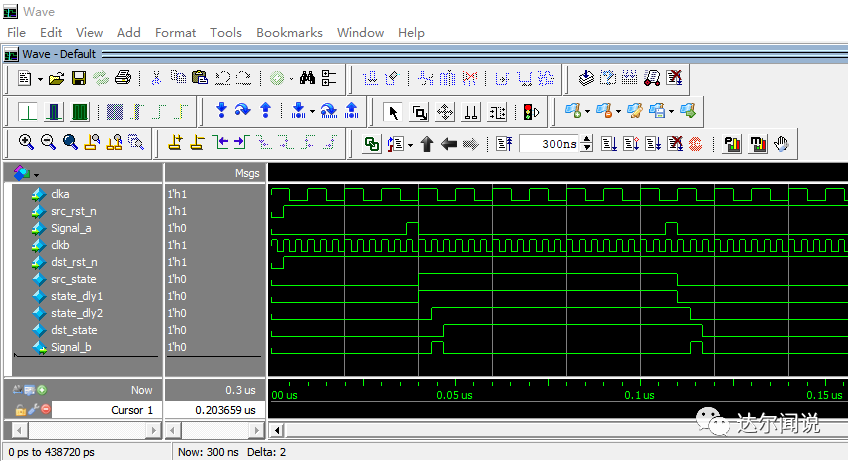Image resolution: width=848 pixels, height=461 pixels.
Task: Toggle the traffic light Stop Wave Drawing
Action: coord(532,113)
